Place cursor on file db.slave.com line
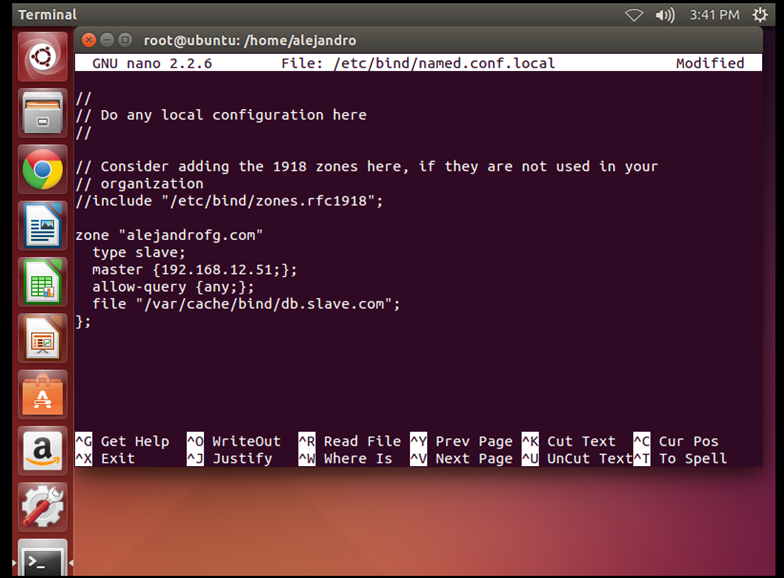 (246, 304)
